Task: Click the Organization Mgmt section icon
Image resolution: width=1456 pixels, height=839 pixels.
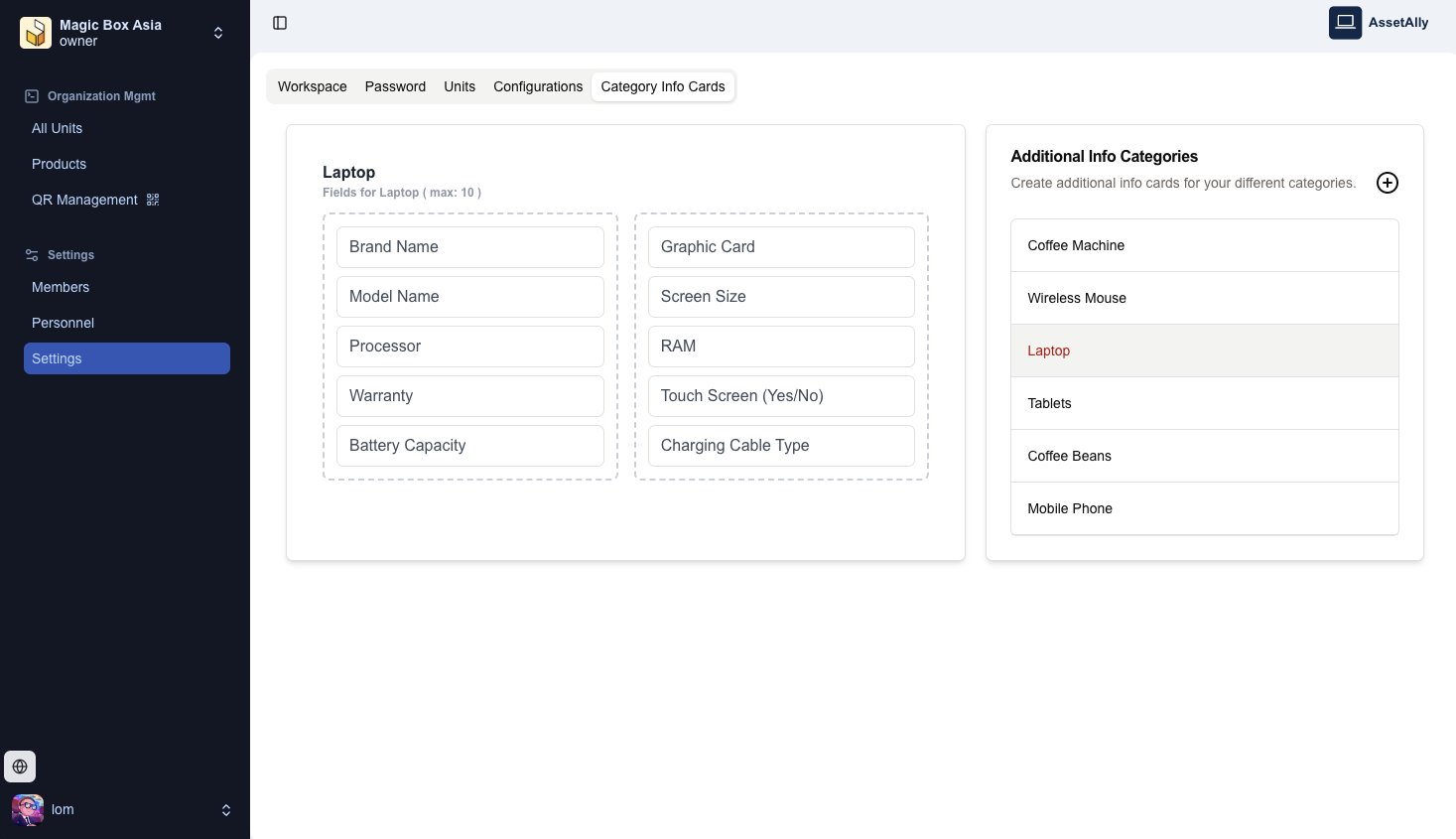Action: pos(32,96)
